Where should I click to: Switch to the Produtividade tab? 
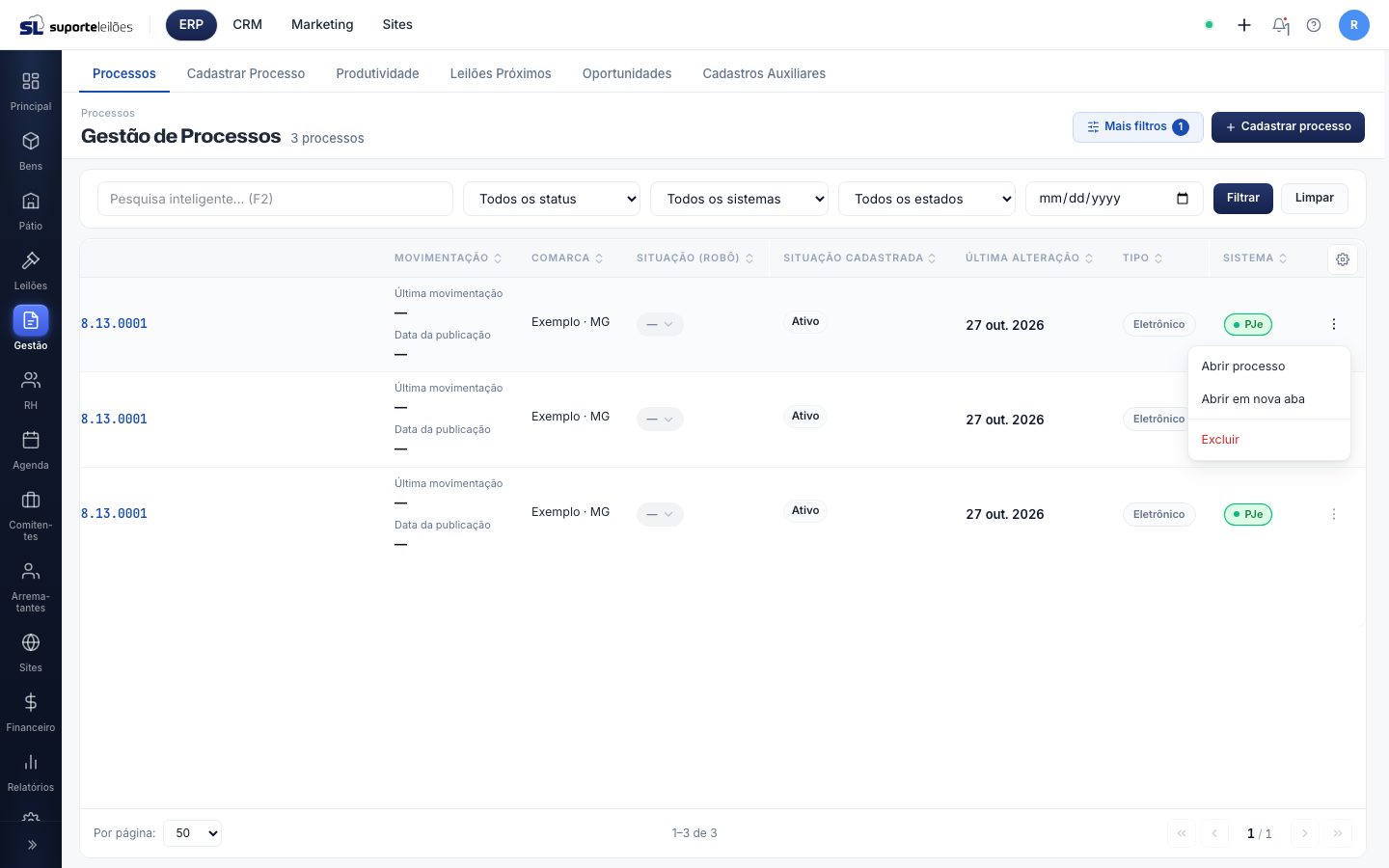pos(377,73)
